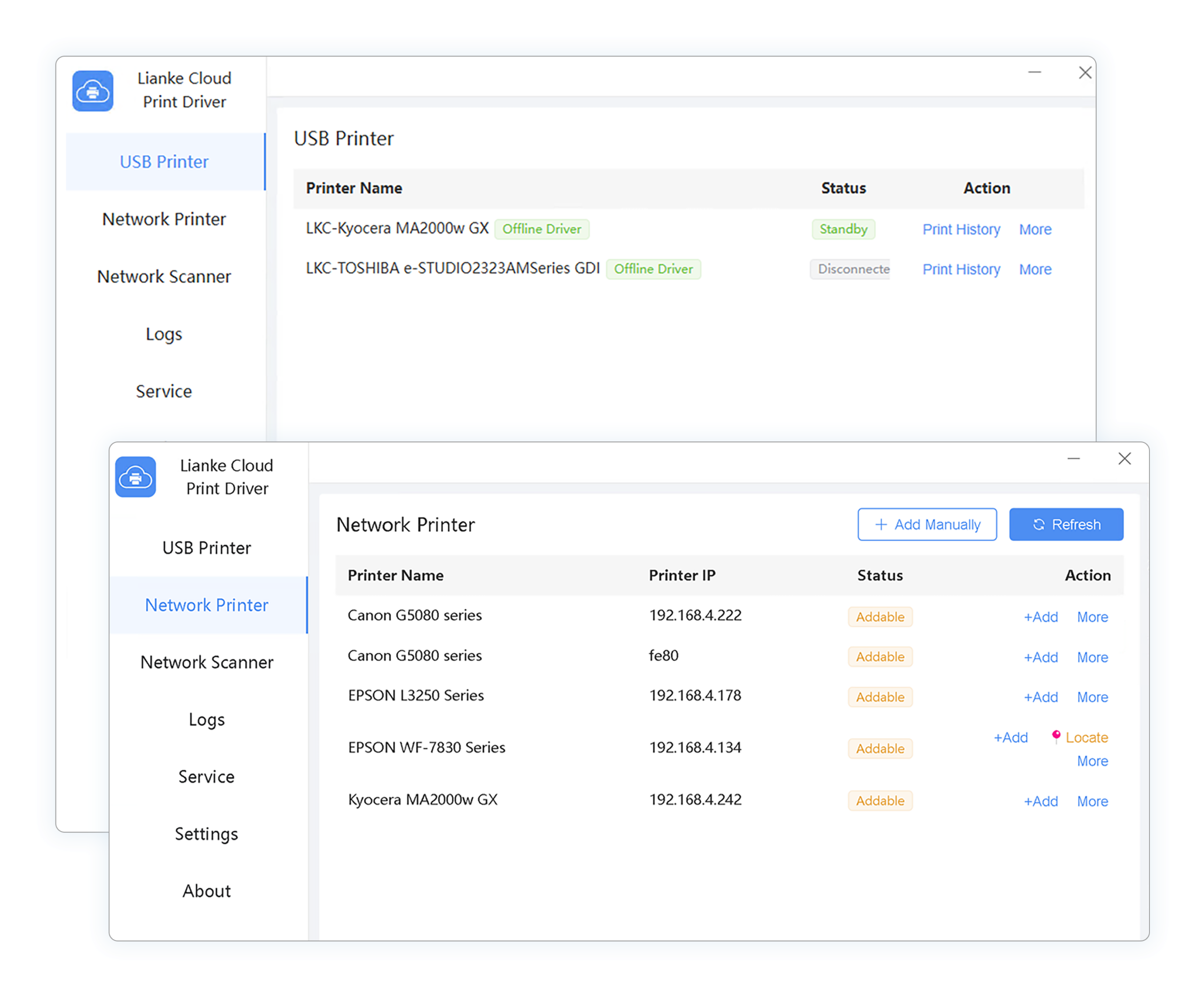Click the IP address 192.168.4.134

695,748
